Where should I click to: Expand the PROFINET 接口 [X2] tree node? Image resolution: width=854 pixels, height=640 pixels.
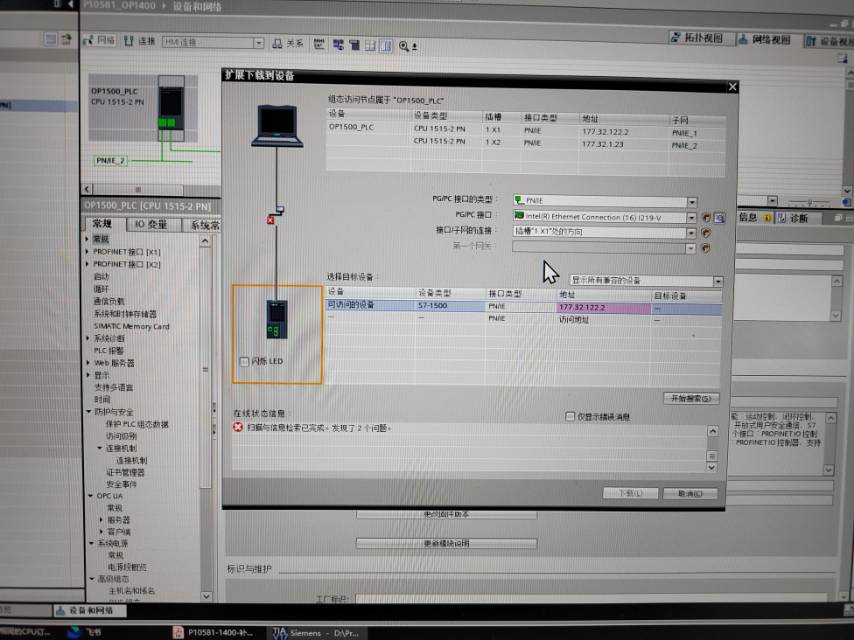tap(87, 264)
